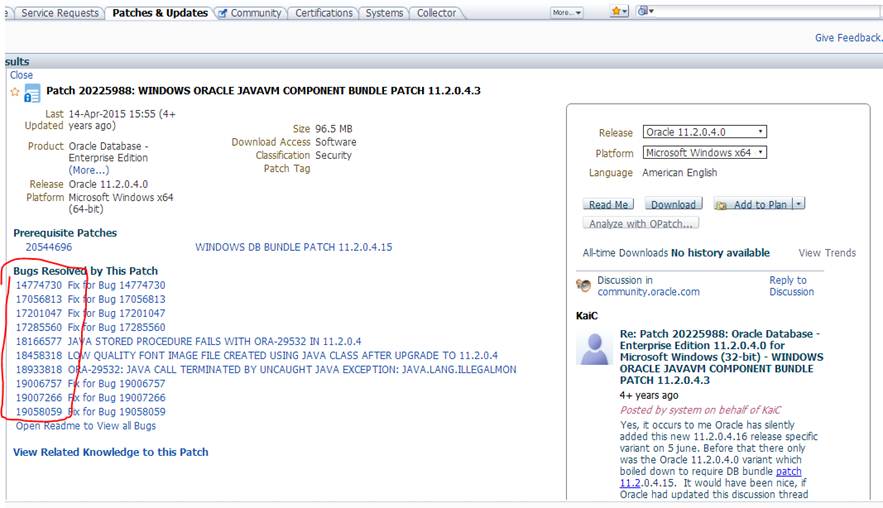Viewport: 883px width, 508px height.
Task: Select the KaiC author name
Action: pyautogui.click(x=586, y=316)
